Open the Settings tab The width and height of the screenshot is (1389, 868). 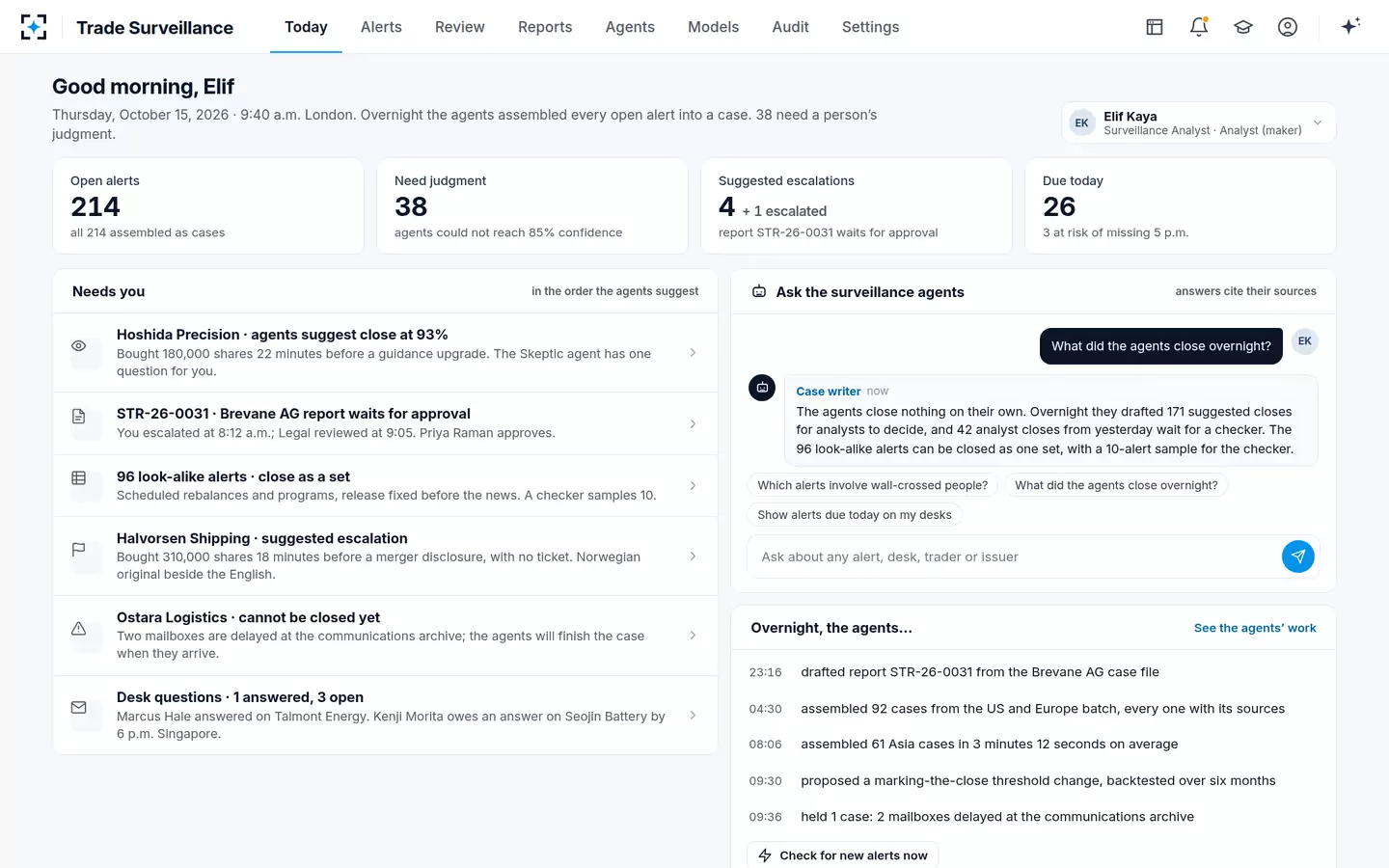870,27
